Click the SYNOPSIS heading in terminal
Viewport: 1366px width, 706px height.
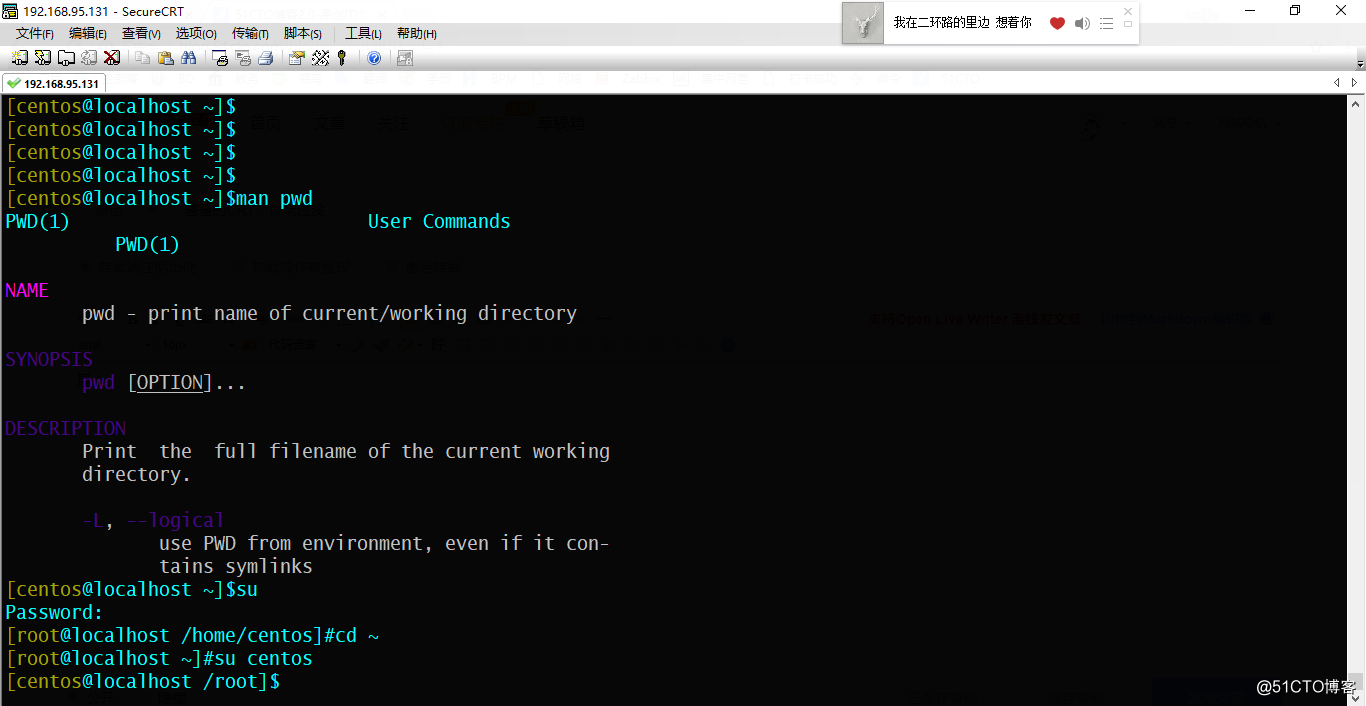pyautogui.click(x=49, y=359)
